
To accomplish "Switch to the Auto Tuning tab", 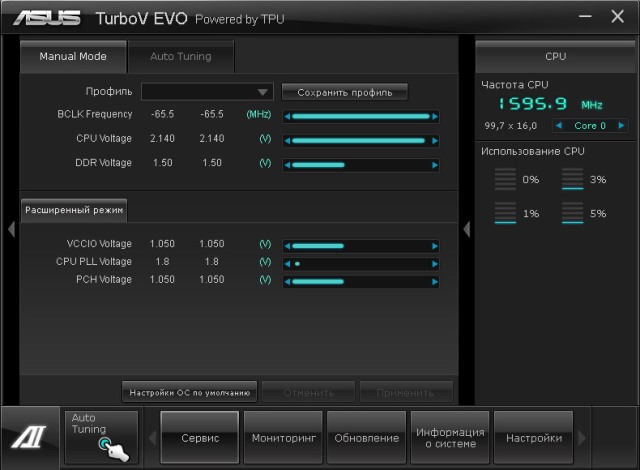I will (181, 56).
